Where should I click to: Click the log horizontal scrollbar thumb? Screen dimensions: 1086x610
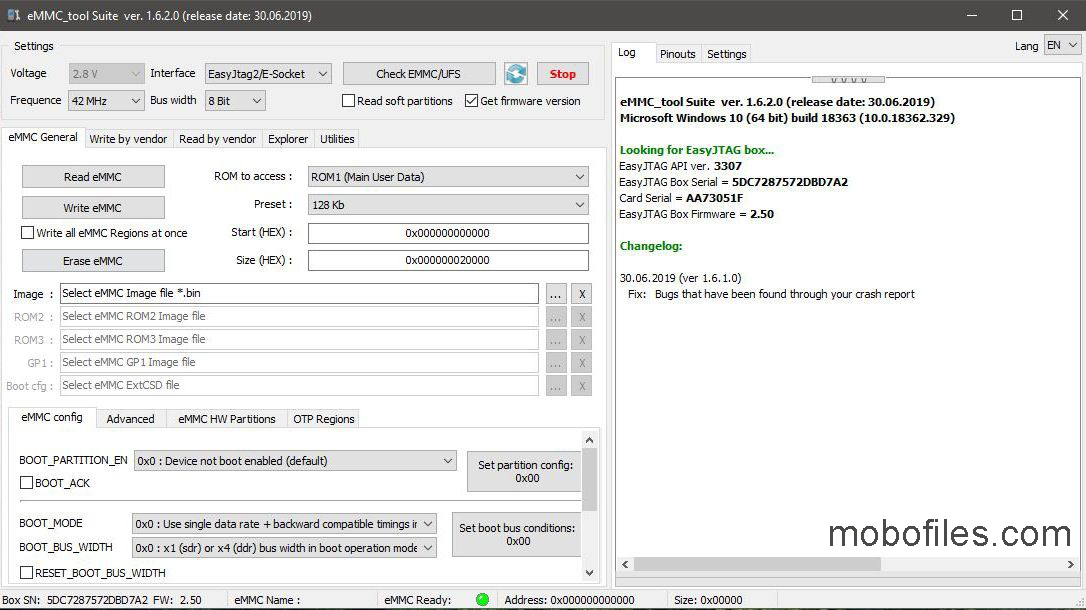point(757,564)
